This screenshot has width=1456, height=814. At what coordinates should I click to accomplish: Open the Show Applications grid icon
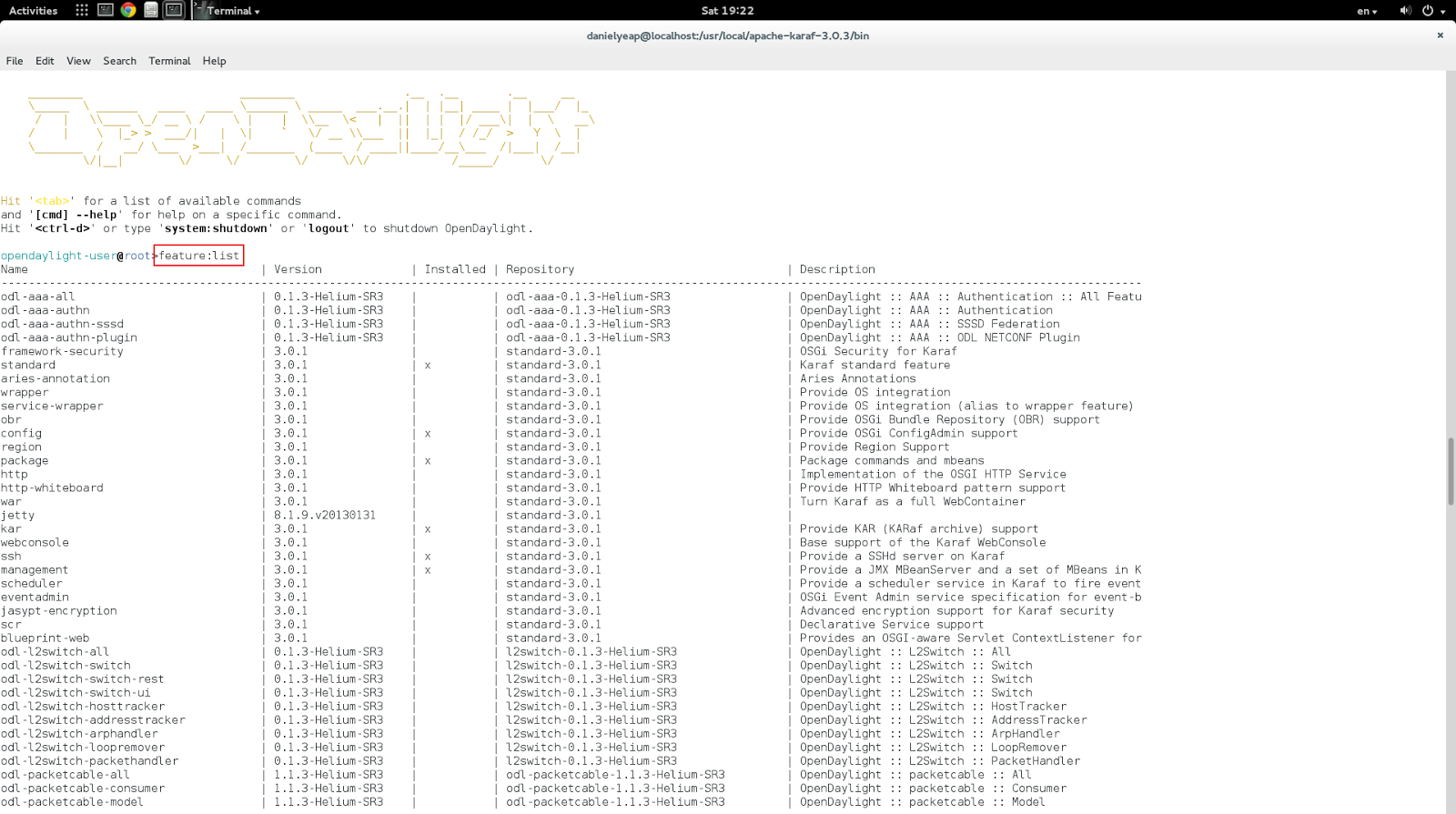(x=82, y=10)
